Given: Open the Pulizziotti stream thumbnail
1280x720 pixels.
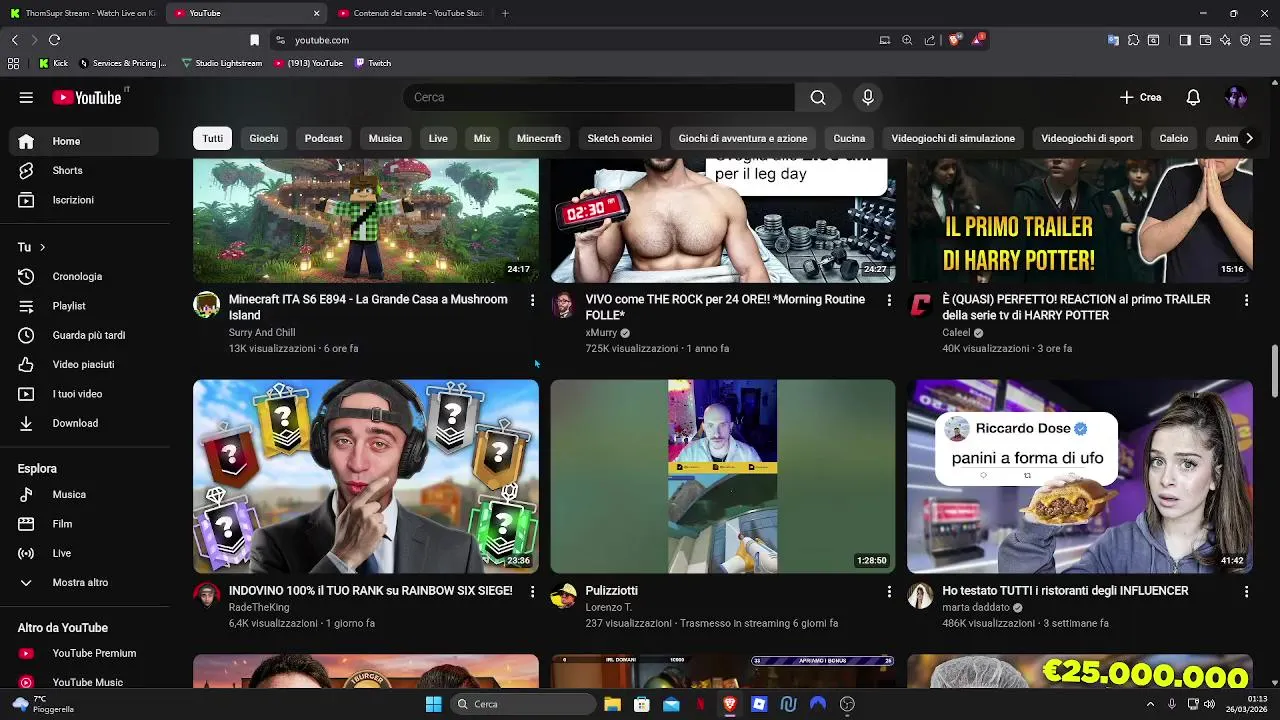Looking at the screenshot, I should click(x=723, y=476).
